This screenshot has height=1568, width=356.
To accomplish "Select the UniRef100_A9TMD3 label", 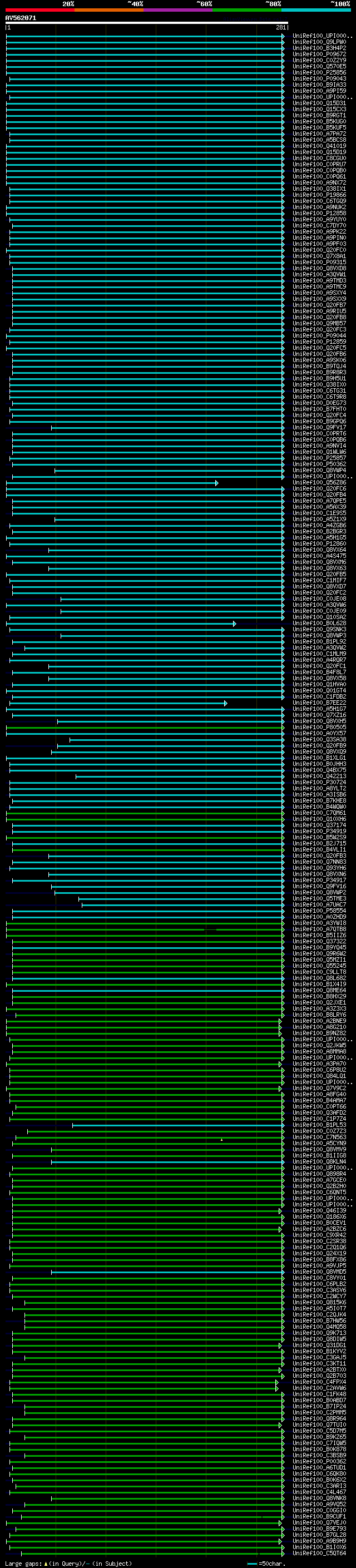I will (319, 280).
